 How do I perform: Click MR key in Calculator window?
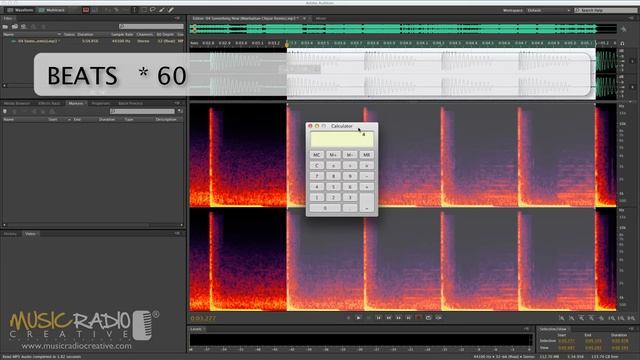[x=367, y=155]
